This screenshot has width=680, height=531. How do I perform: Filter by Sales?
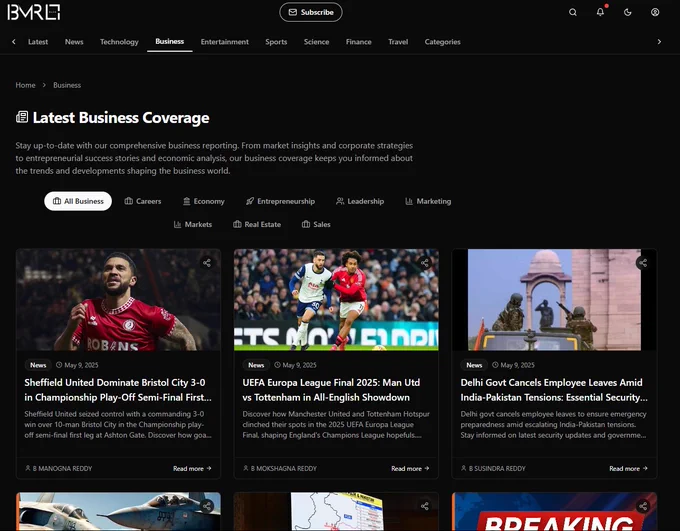[x=316, y=224]
